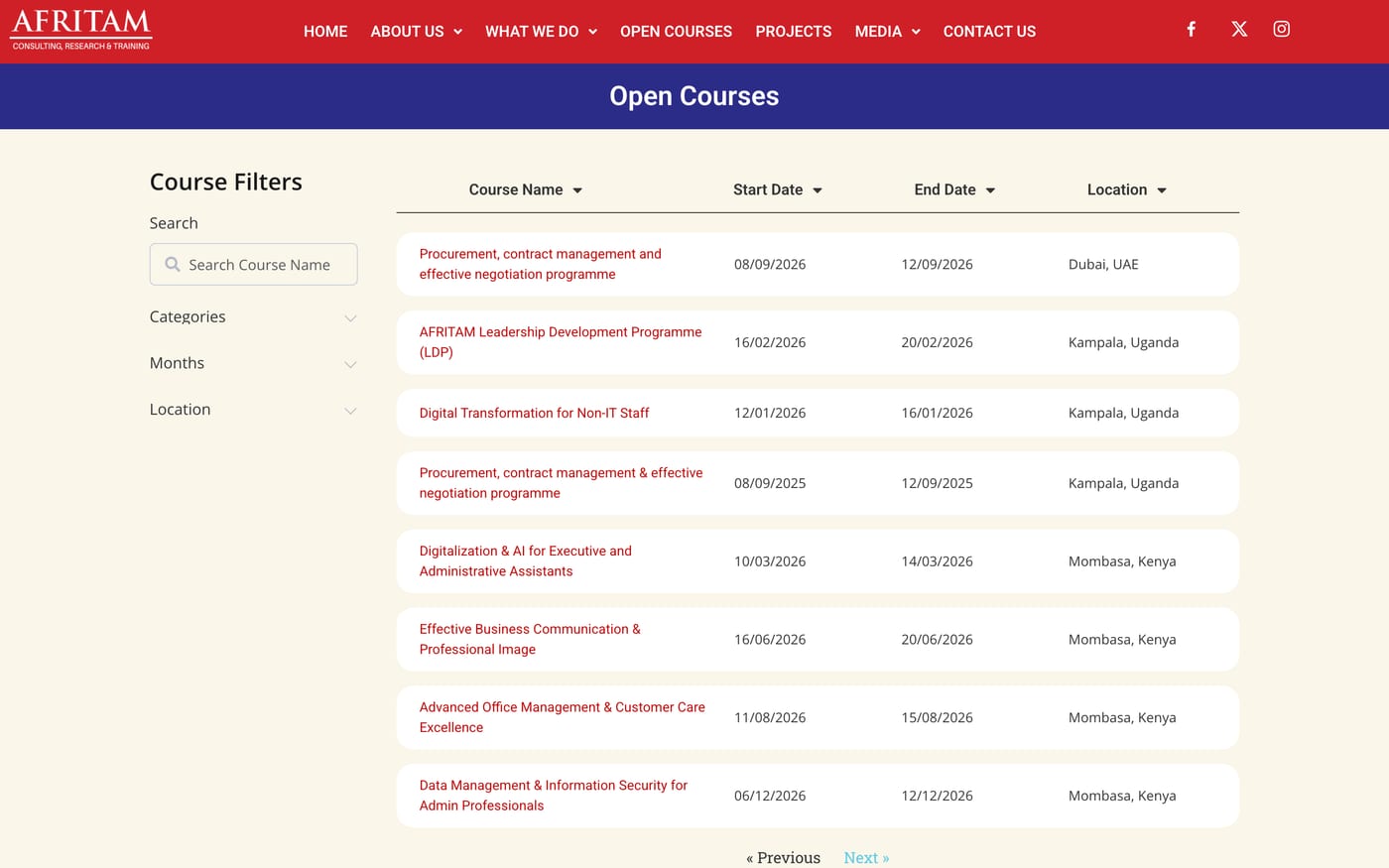Viewport: 1389px width, 868px height.
Task: Sort by Course Name column
Action: point(525,189)
